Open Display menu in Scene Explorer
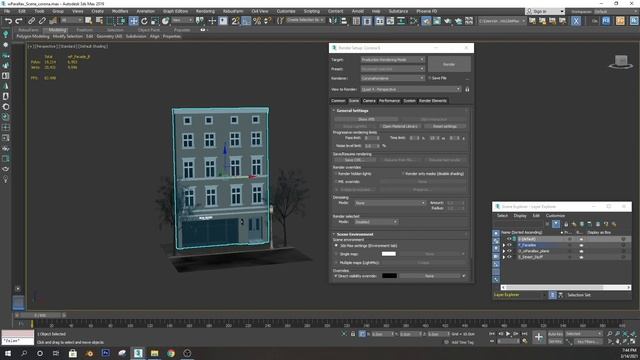Viewport: 640px width, 360px height. (x=520, y=216)
